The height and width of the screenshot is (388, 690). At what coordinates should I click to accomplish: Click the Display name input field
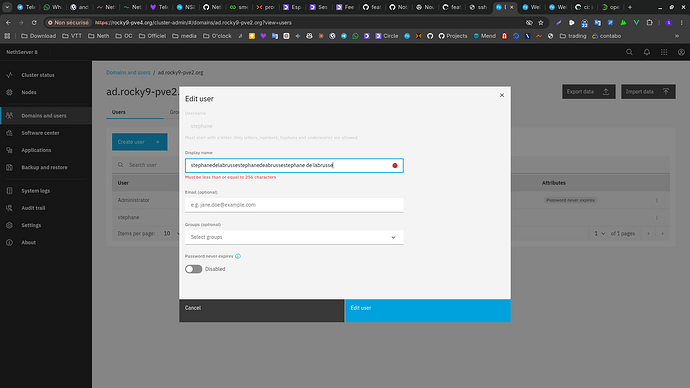pyautogui.click(x=294, y=165)
